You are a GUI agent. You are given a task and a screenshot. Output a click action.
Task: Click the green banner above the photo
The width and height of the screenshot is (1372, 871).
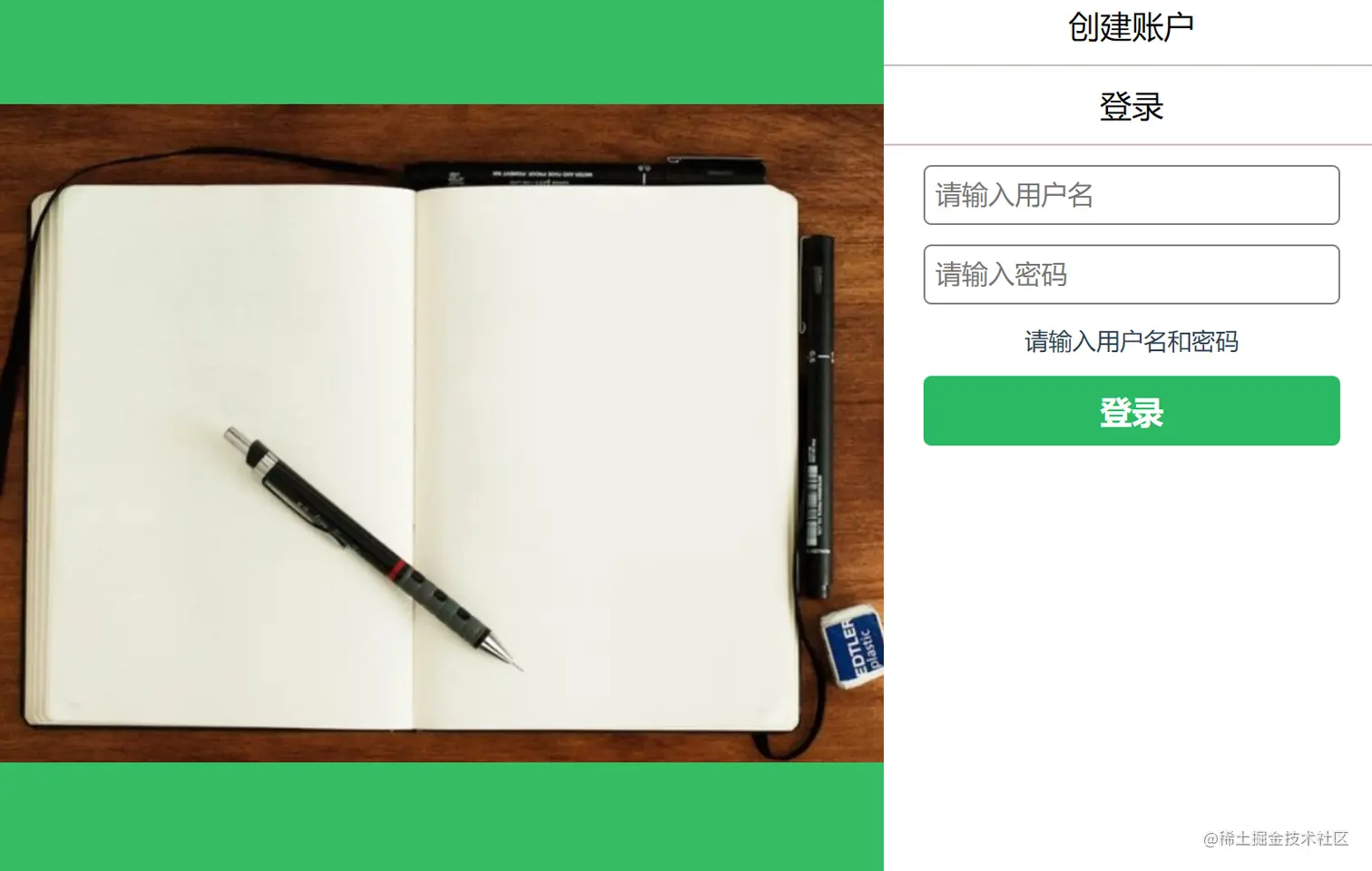click(x=442, y=52)
